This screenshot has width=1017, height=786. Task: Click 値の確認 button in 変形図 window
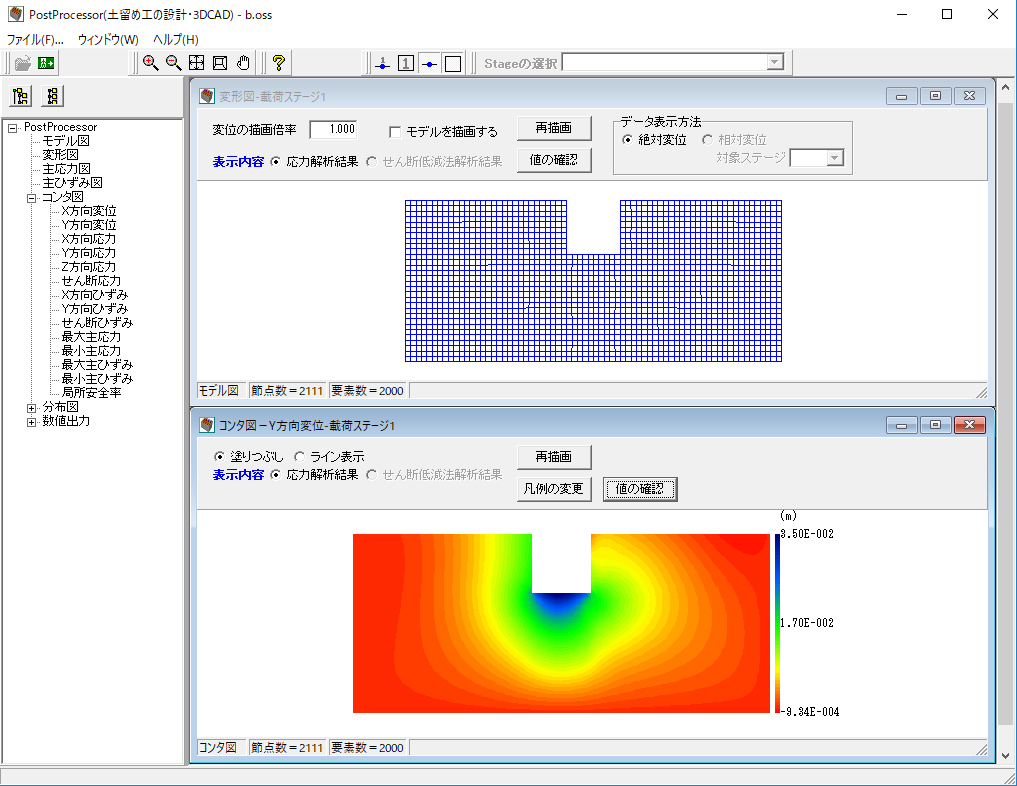click(554, 160)
